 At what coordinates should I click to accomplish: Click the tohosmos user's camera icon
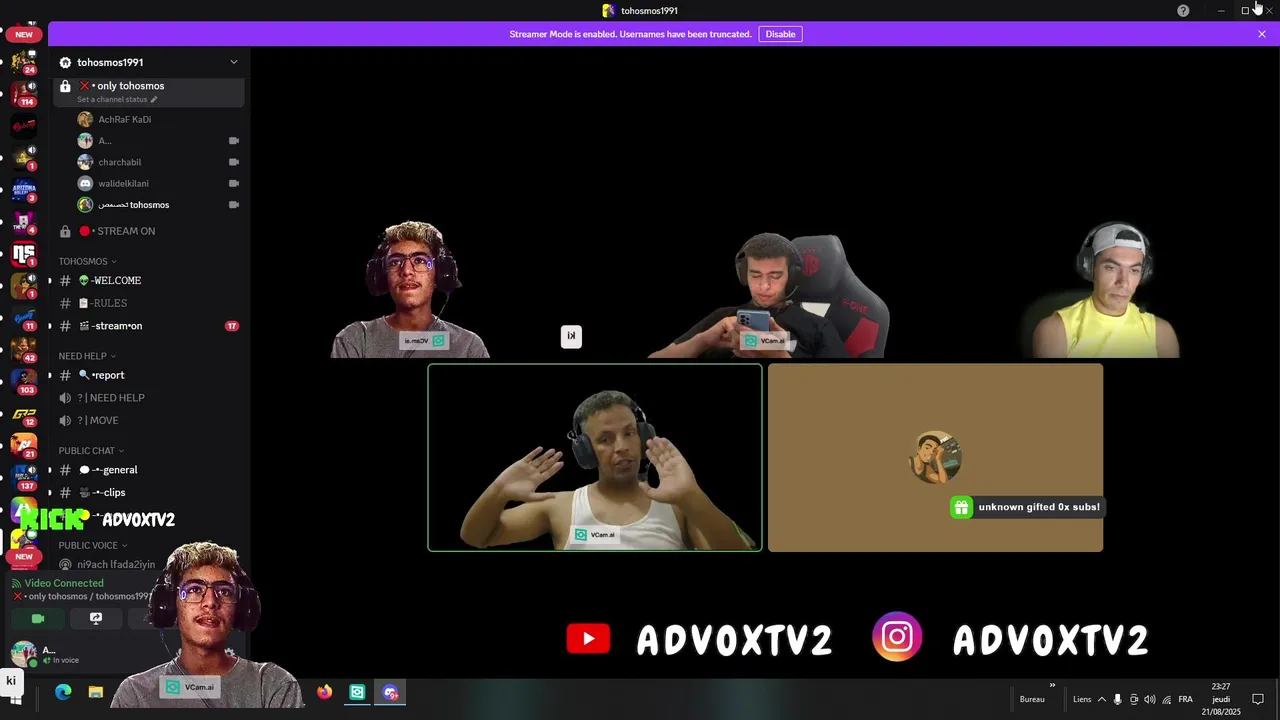pos(234,205)
